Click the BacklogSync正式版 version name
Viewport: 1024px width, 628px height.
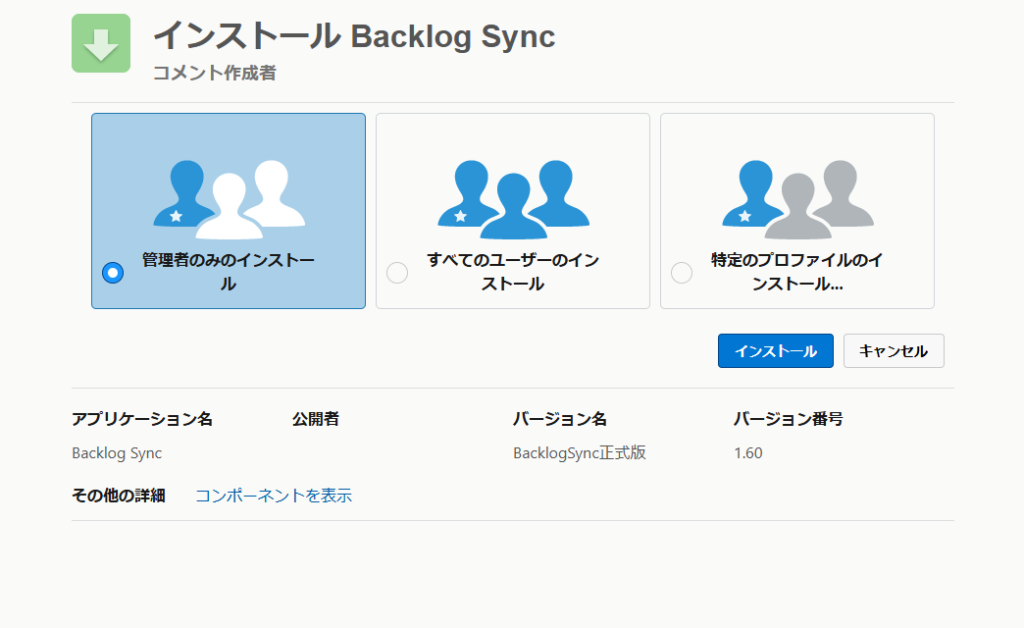[579, 453]
